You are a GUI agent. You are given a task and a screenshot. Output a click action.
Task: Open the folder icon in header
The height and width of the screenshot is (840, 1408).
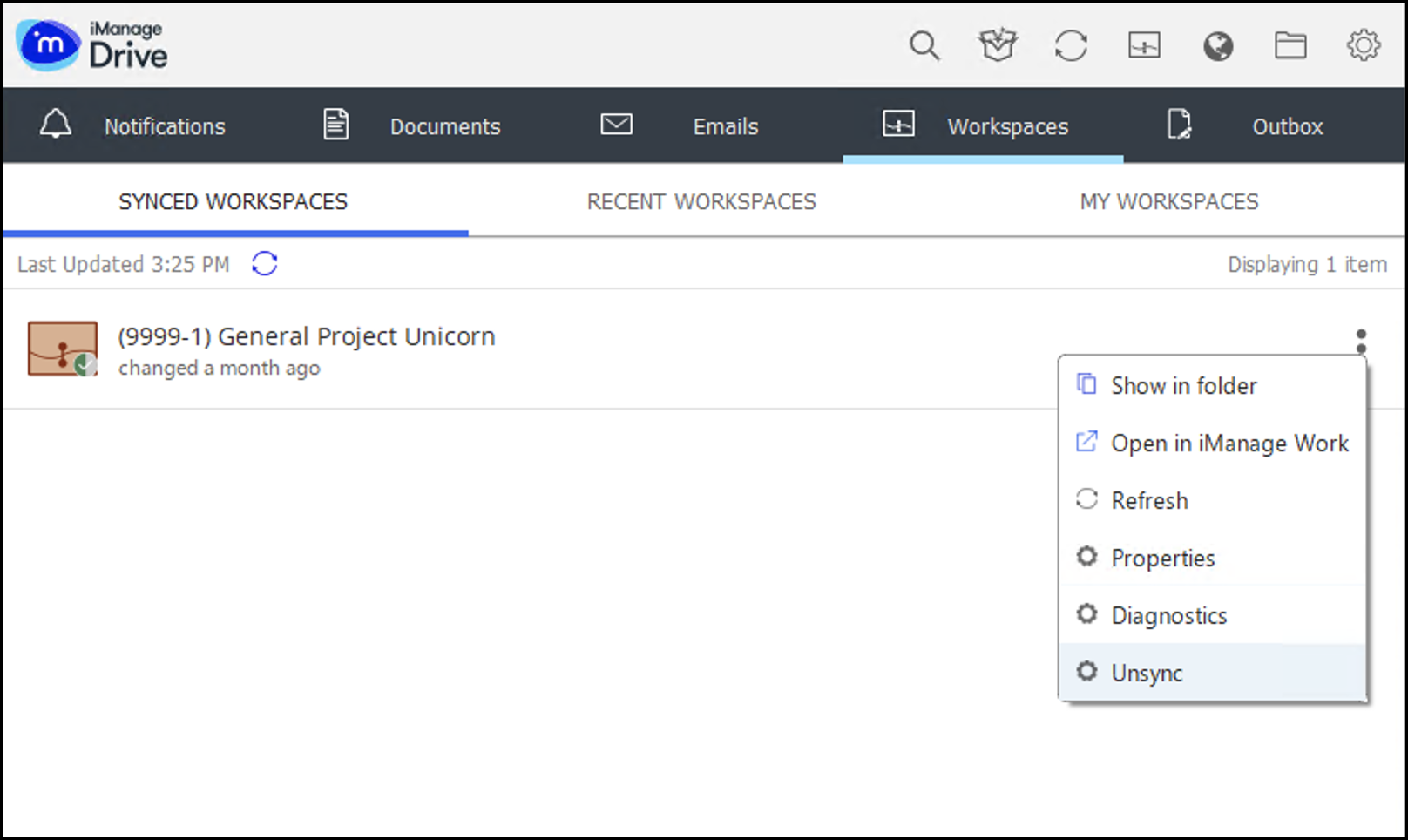point(1290,45)
